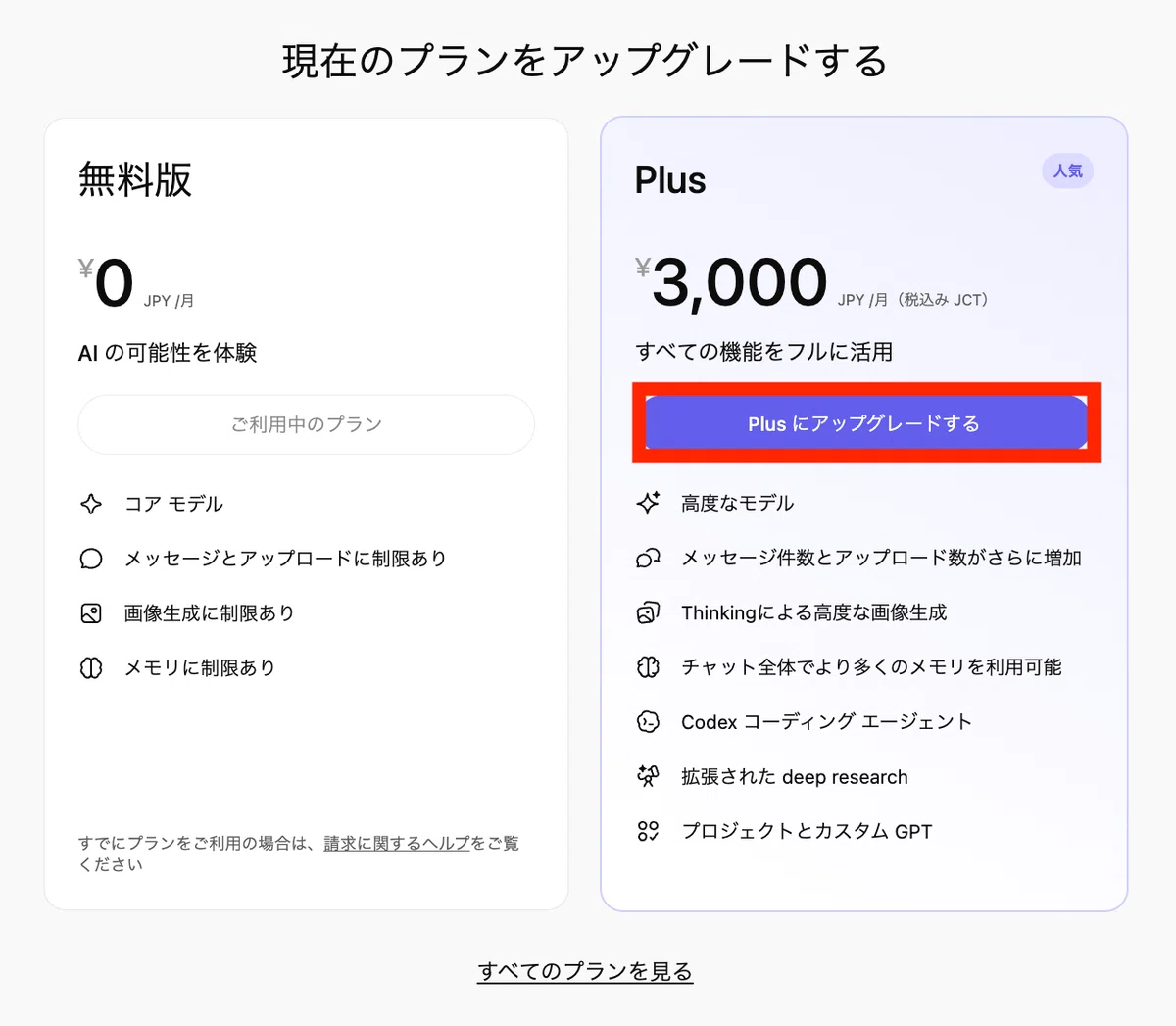Click the 人気 badge on Plus
1176x1026 pixels.
(1067, 171)
